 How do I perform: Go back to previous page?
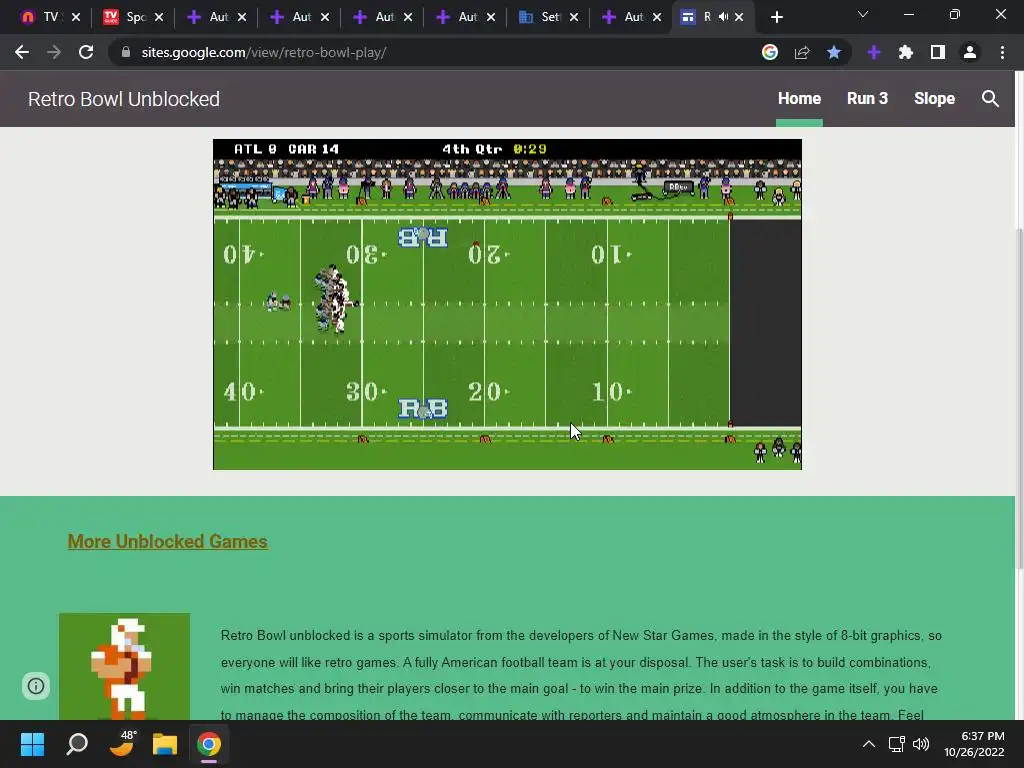pos(22,52)
